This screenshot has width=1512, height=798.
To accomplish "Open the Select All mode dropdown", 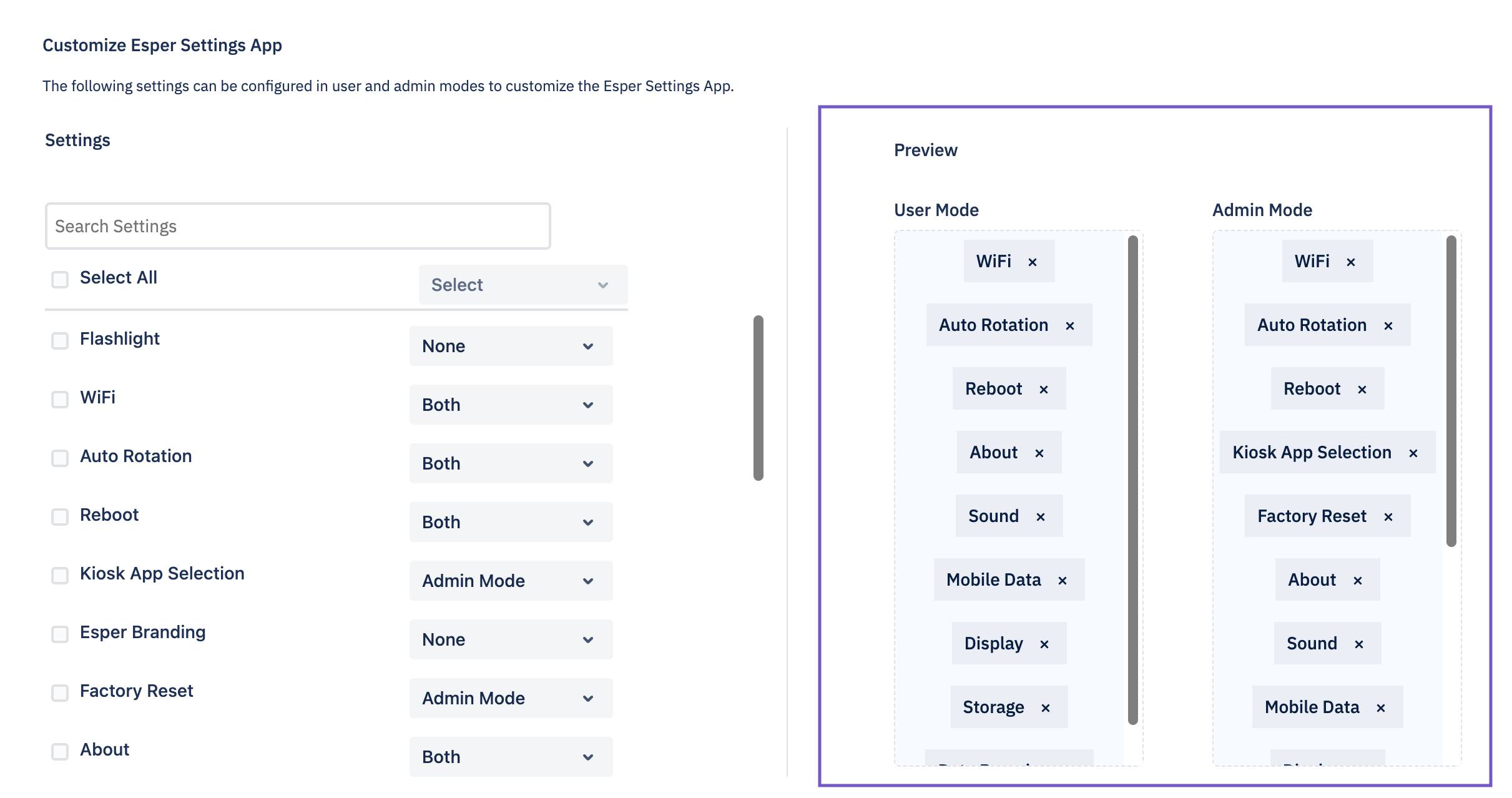I will (523, 285).
